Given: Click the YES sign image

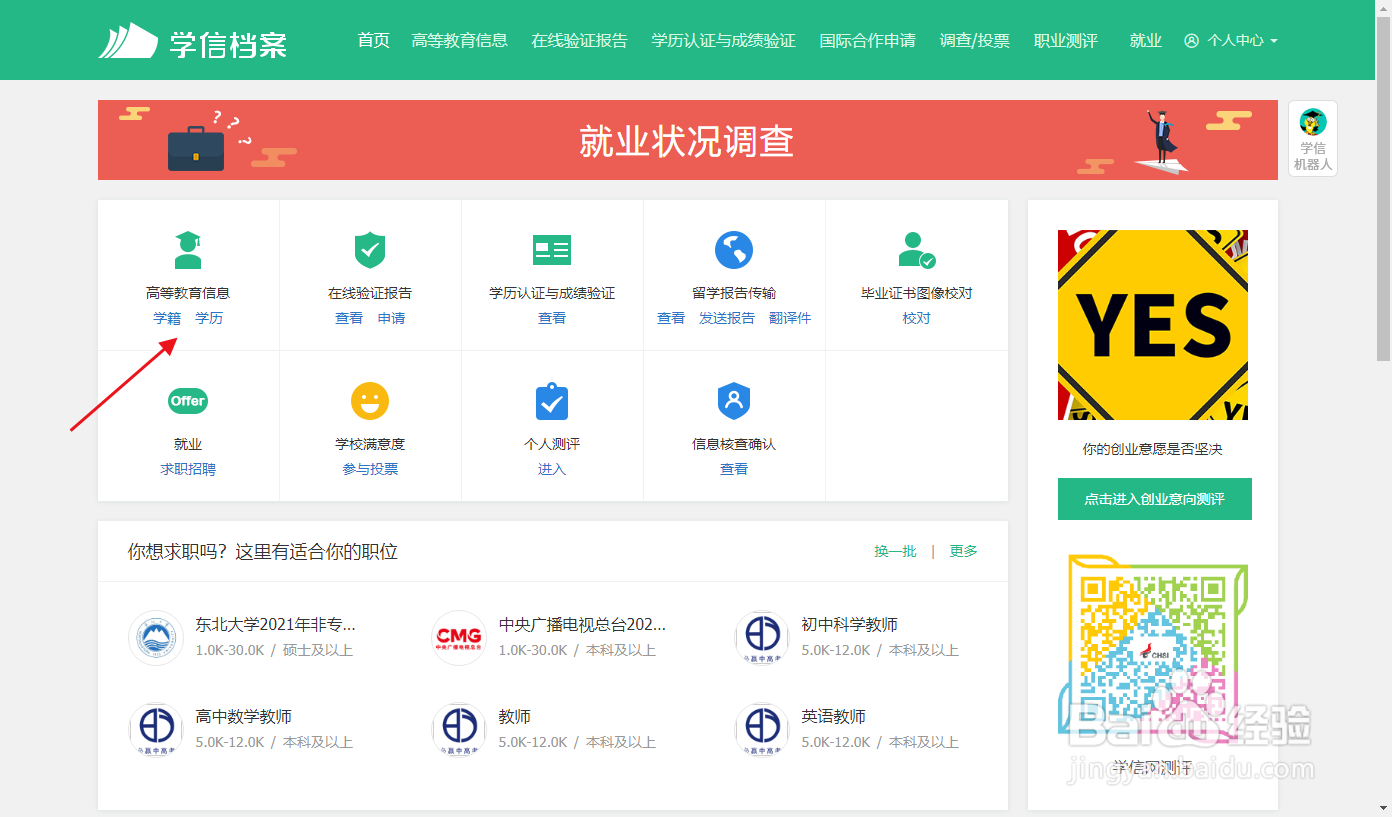Looking at the screenshot, I should tap(1153, 325).
